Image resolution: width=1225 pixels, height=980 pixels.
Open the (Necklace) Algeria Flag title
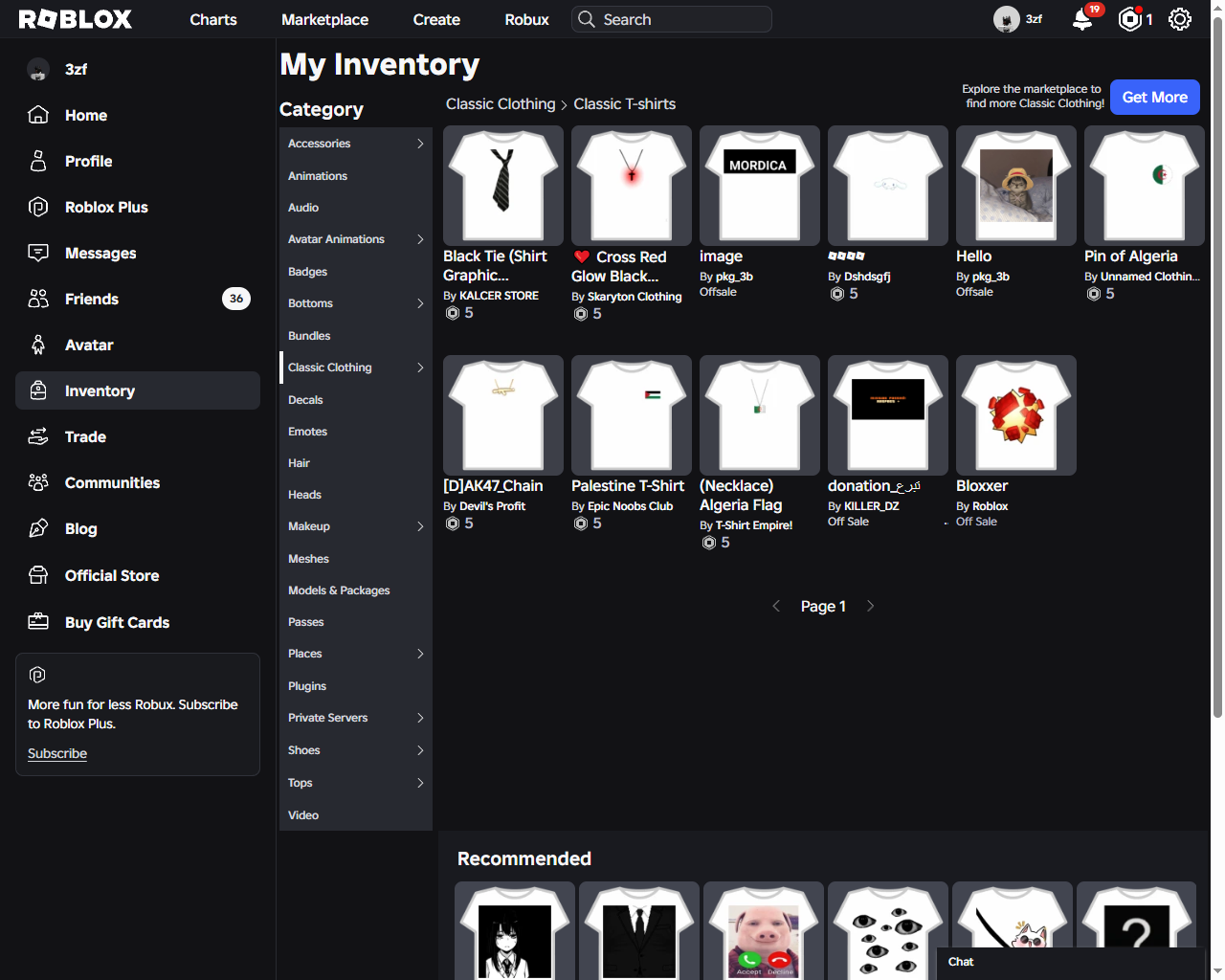741,496
